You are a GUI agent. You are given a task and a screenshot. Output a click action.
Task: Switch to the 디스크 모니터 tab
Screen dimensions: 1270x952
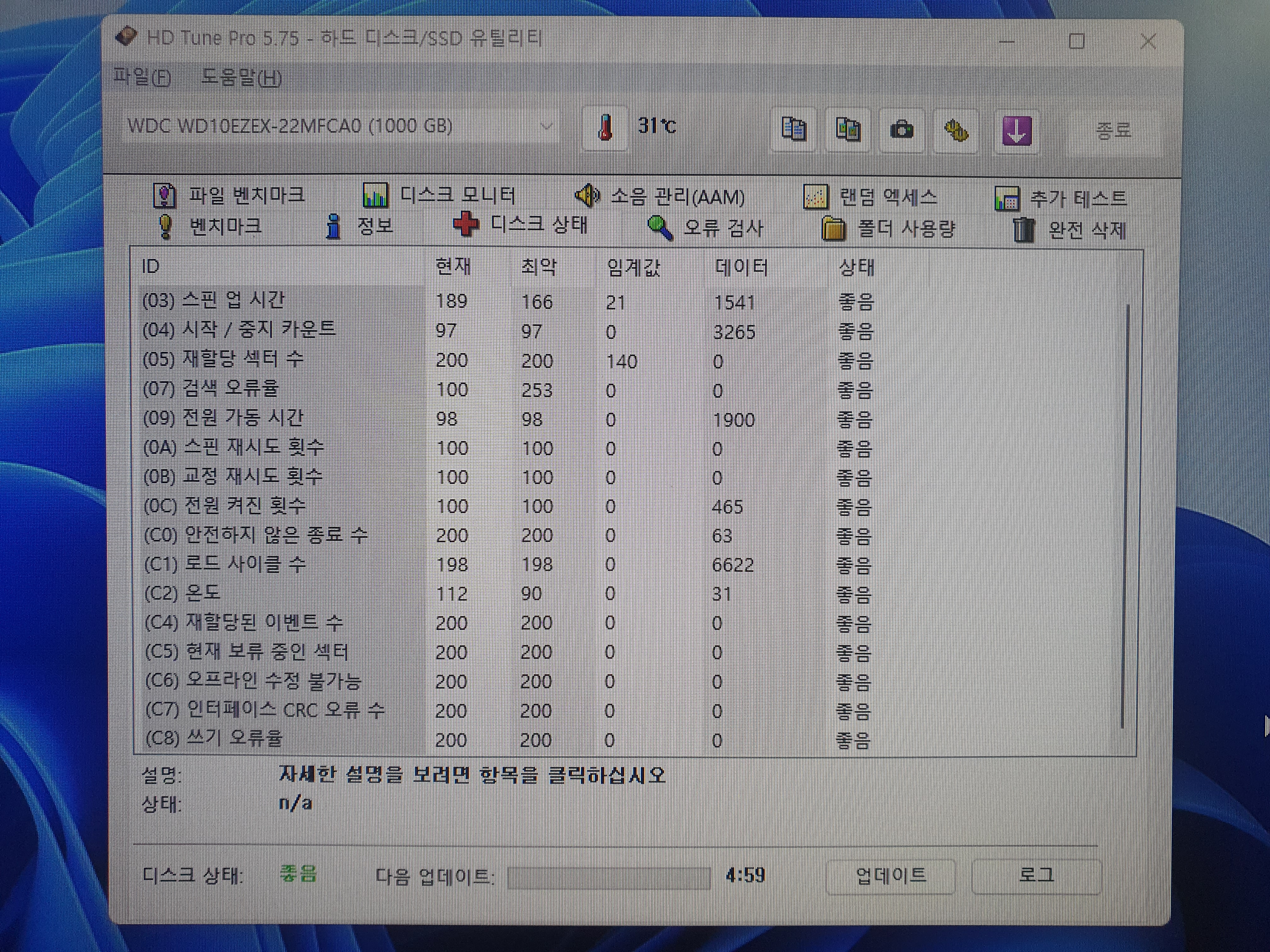coord(439,195)
